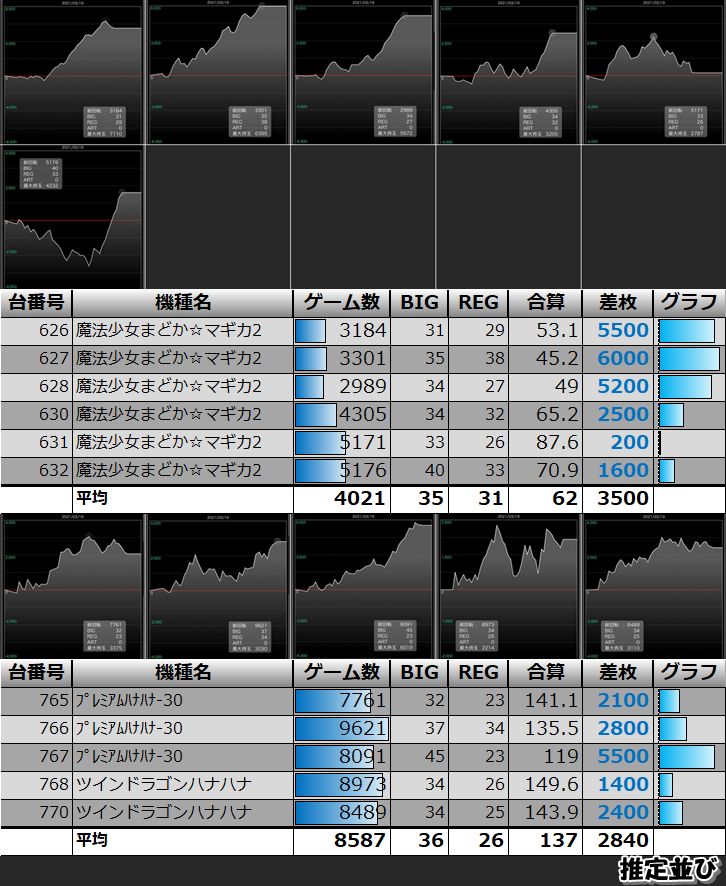
Task: Click the 差枚 value 200 for machine 631
Action: click(629, 442)
